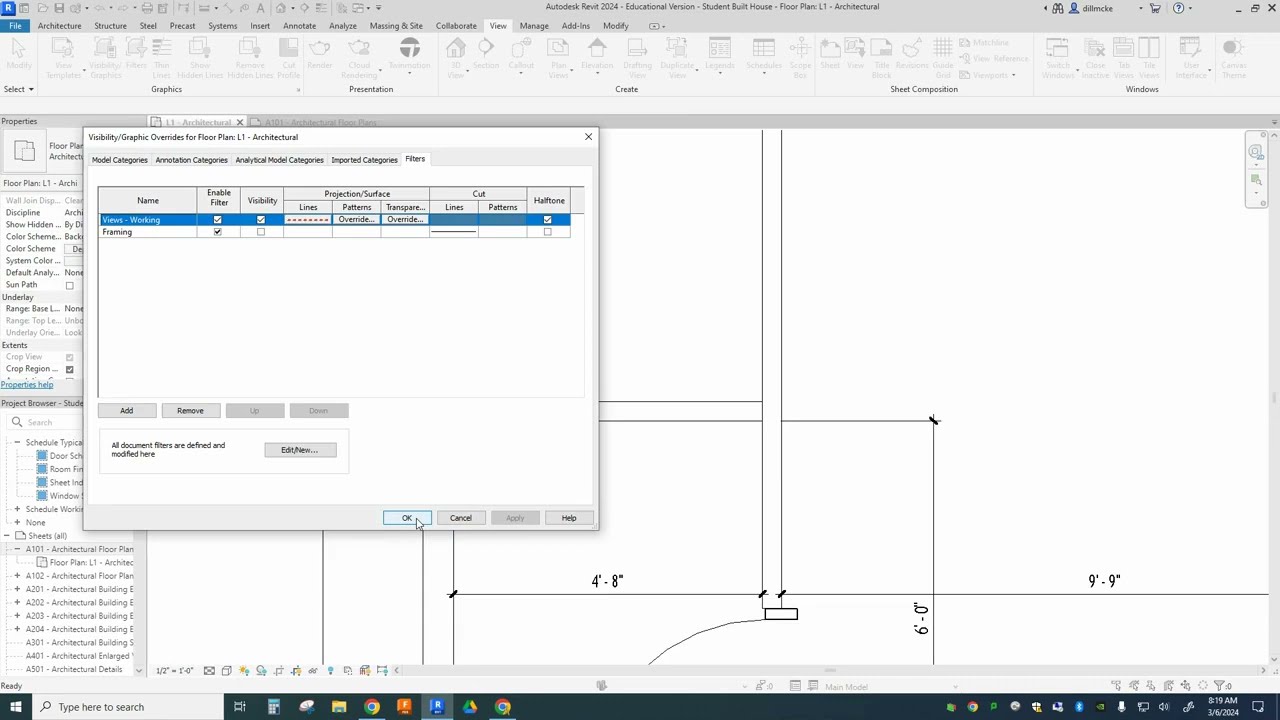
Task: Open the Annotate ribbon tab
Action: pos(299,26)
